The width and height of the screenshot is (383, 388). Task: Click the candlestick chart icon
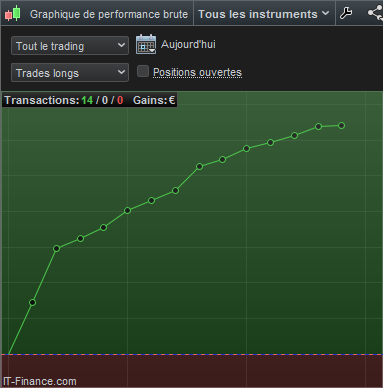13,14
